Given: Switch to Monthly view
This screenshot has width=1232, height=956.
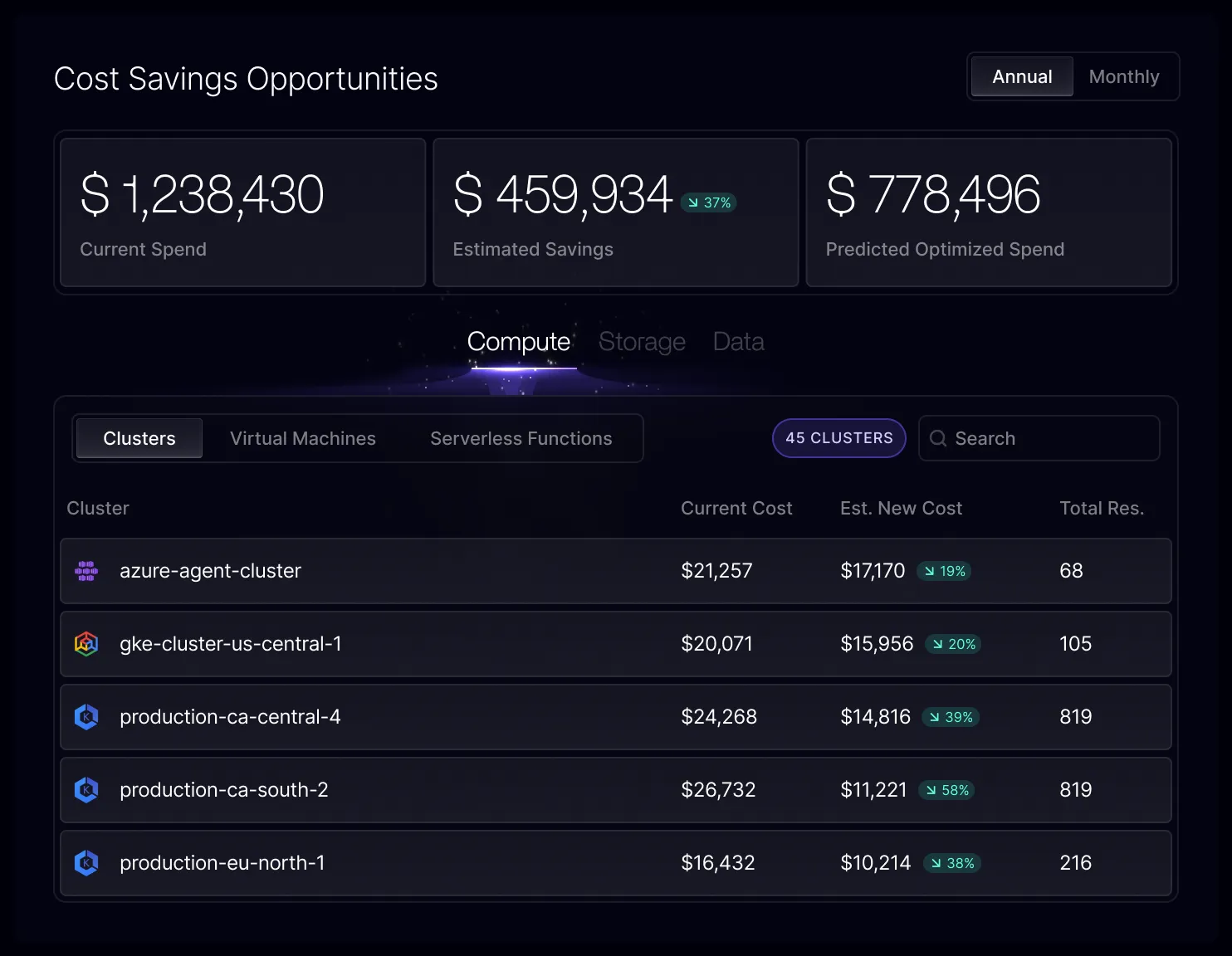Looking at the screenshot, I should click(1124, 76).
